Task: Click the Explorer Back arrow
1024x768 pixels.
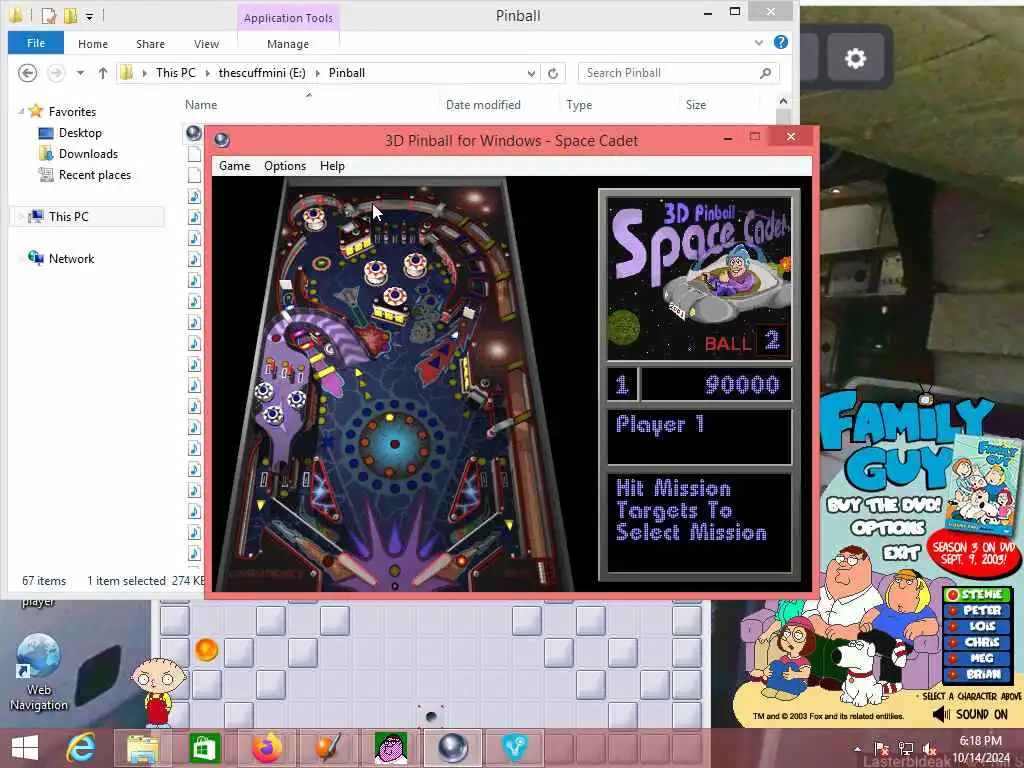Action: tap(27, 72)
